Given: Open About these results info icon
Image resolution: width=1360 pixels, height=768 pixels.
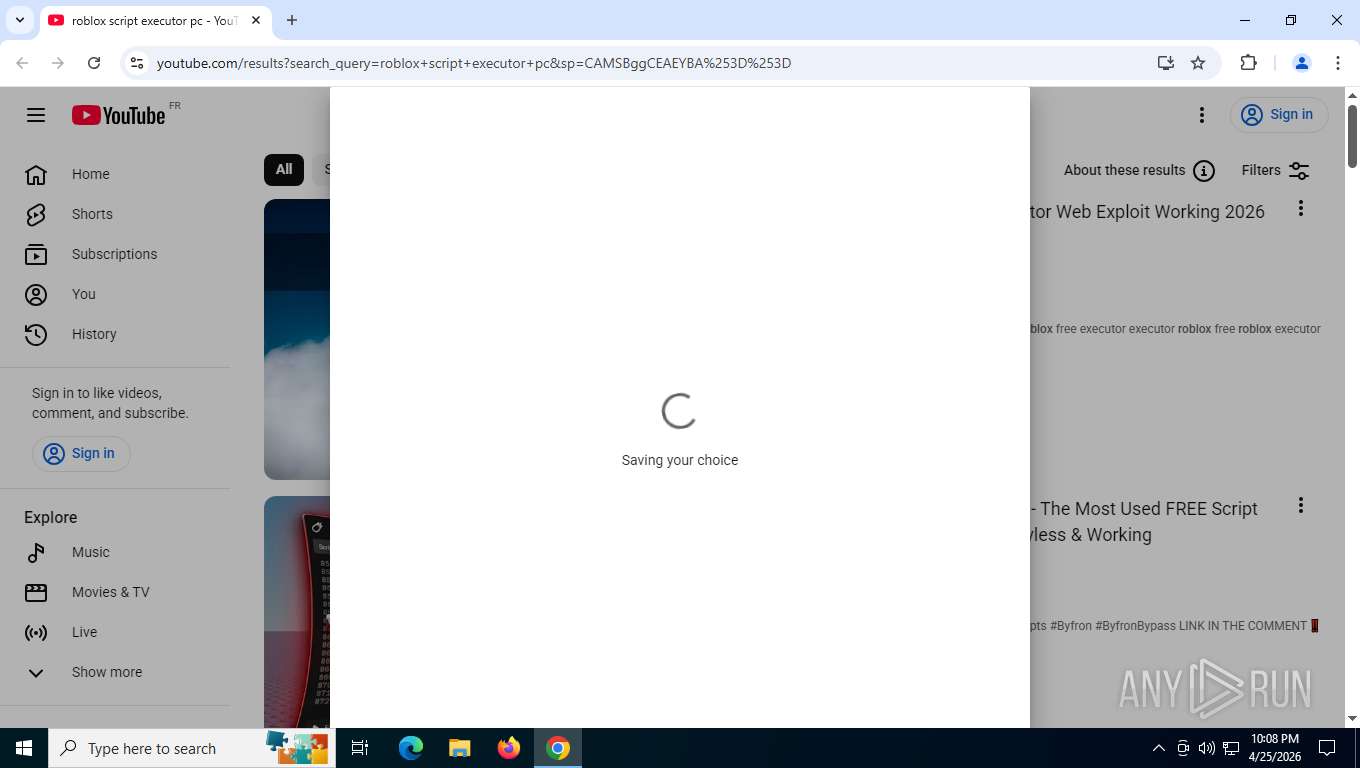Looking at the screenshot, I should coord(1204,171).
